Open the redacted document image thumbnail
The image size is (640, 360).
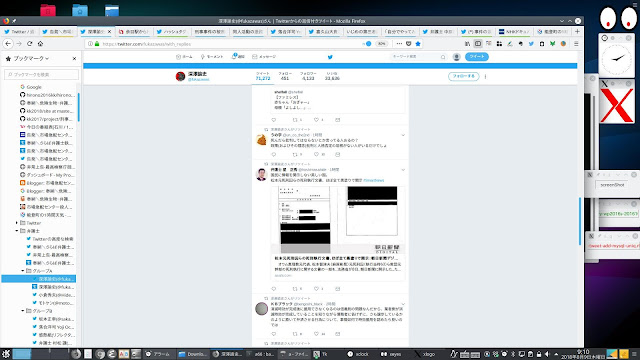pyautogui.click(x=338, y=220)
